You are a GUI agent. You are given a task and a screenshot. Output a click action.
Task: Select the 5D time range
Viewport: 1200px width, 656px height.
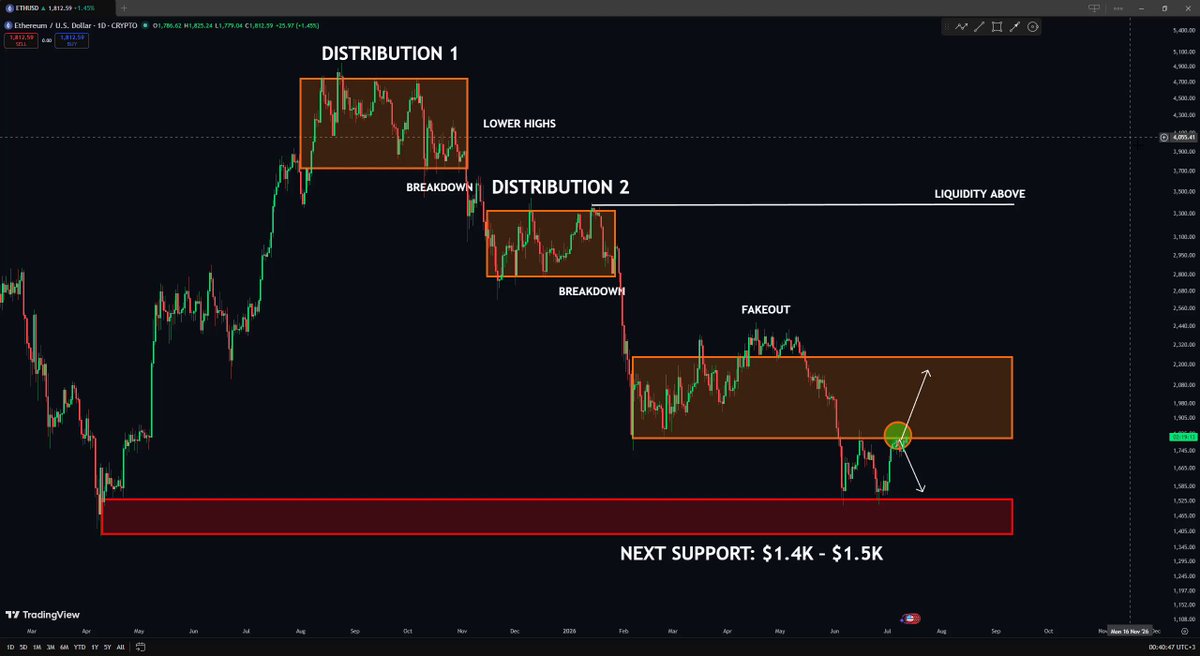(x=24, y=647)
